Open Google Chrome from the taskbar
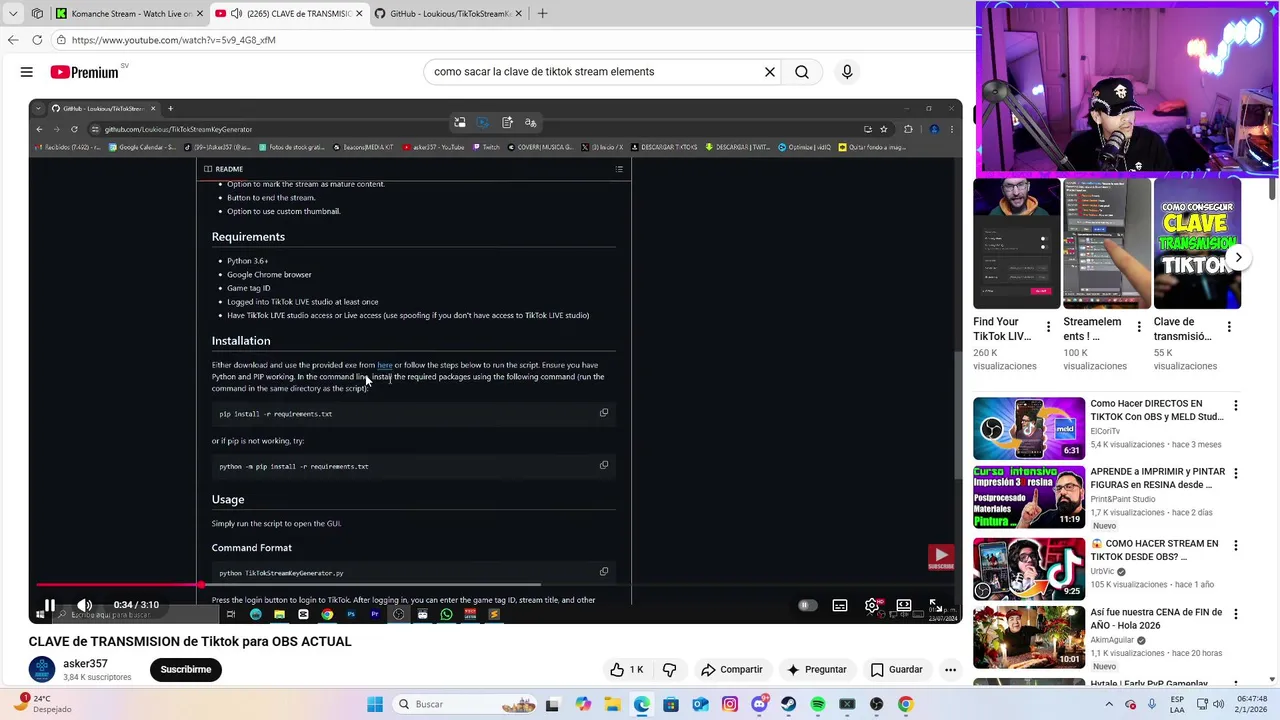 tap(906, 704)
